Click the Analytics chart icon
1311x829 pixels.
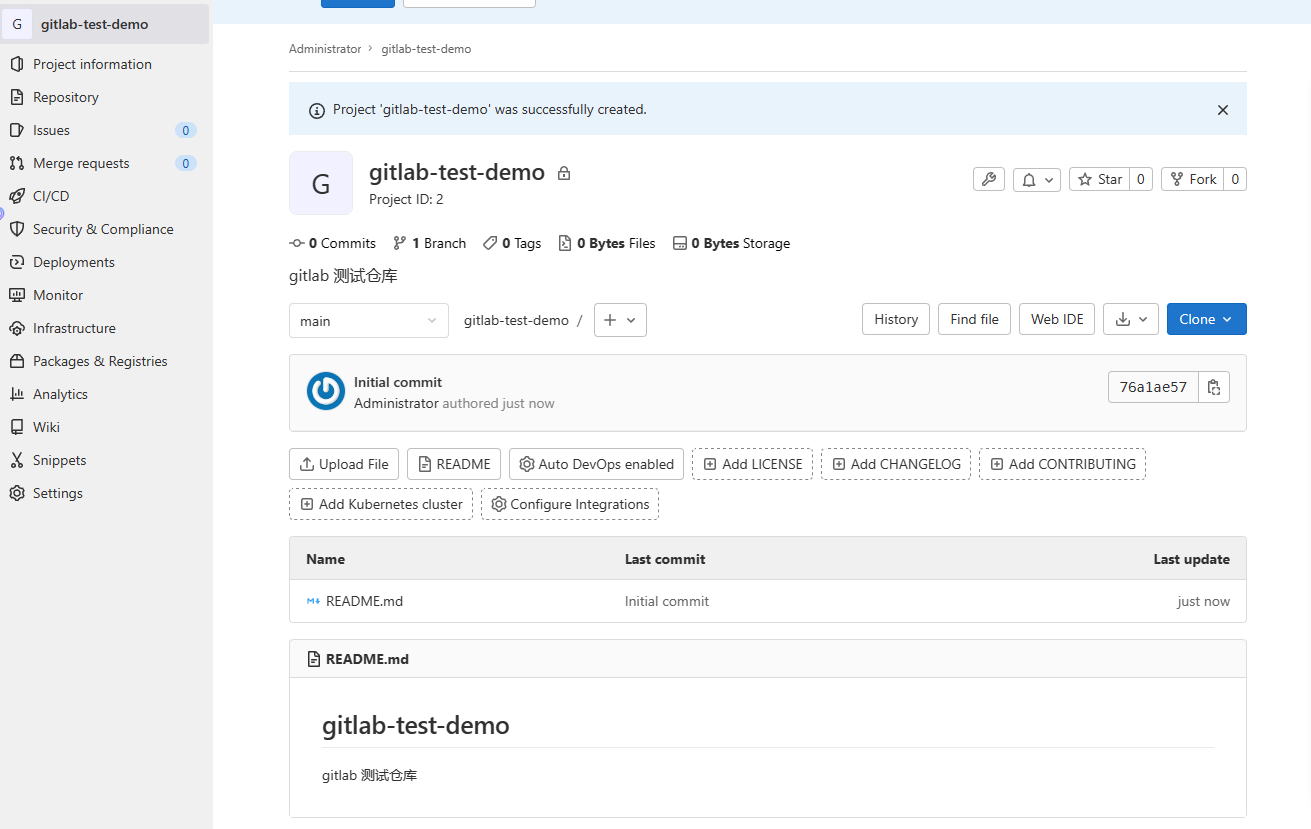[x=16, y=394]
